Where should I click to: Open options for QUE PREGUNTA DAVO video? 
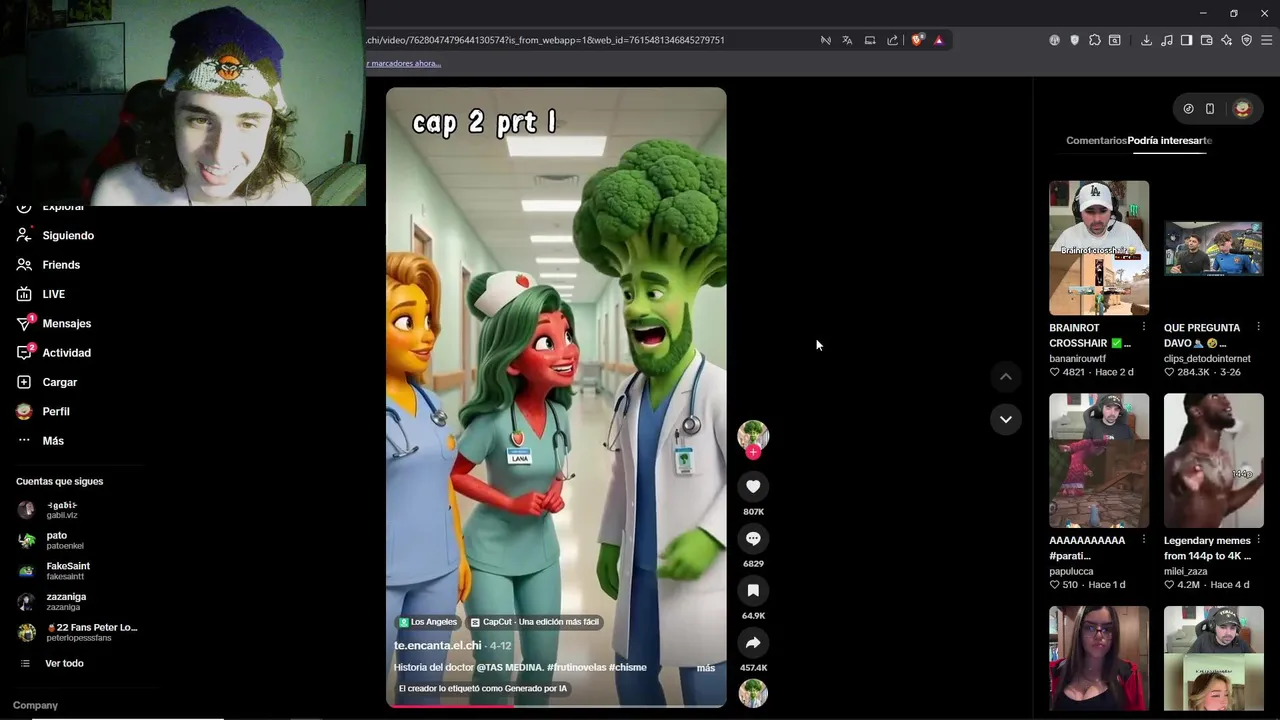(x=1258, y=327)
